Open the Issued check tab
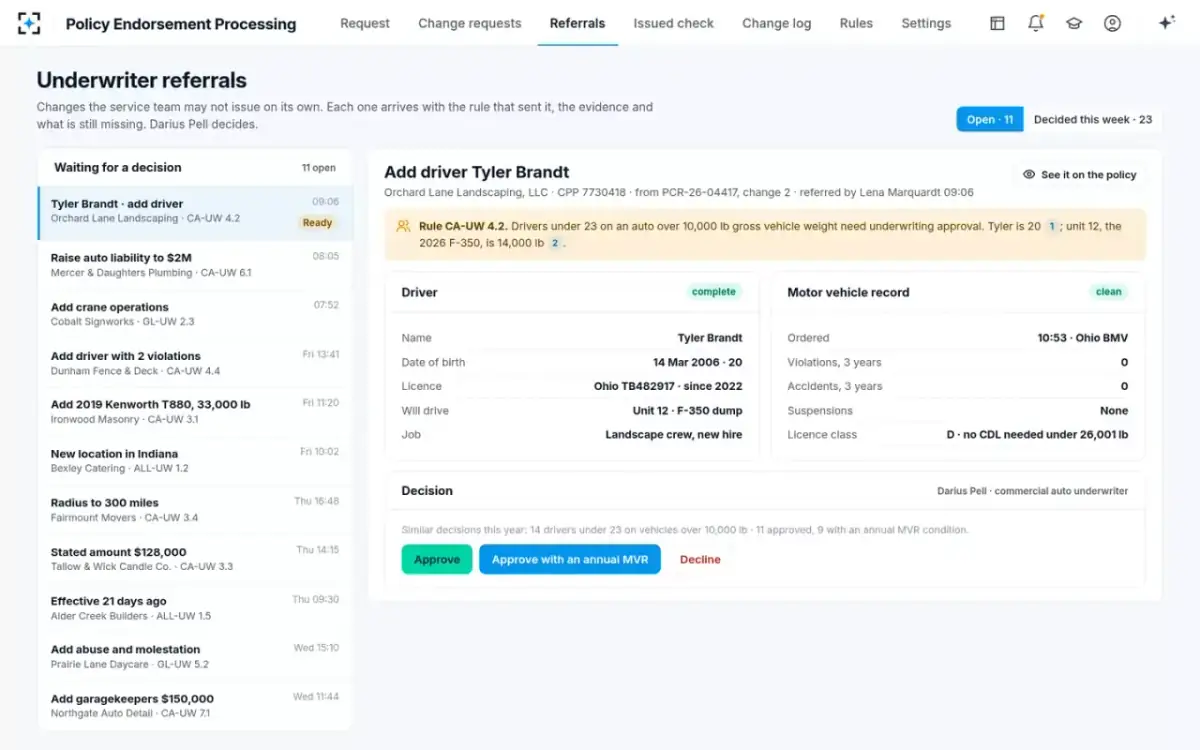1200x750 pixels. tap(674, 23)
